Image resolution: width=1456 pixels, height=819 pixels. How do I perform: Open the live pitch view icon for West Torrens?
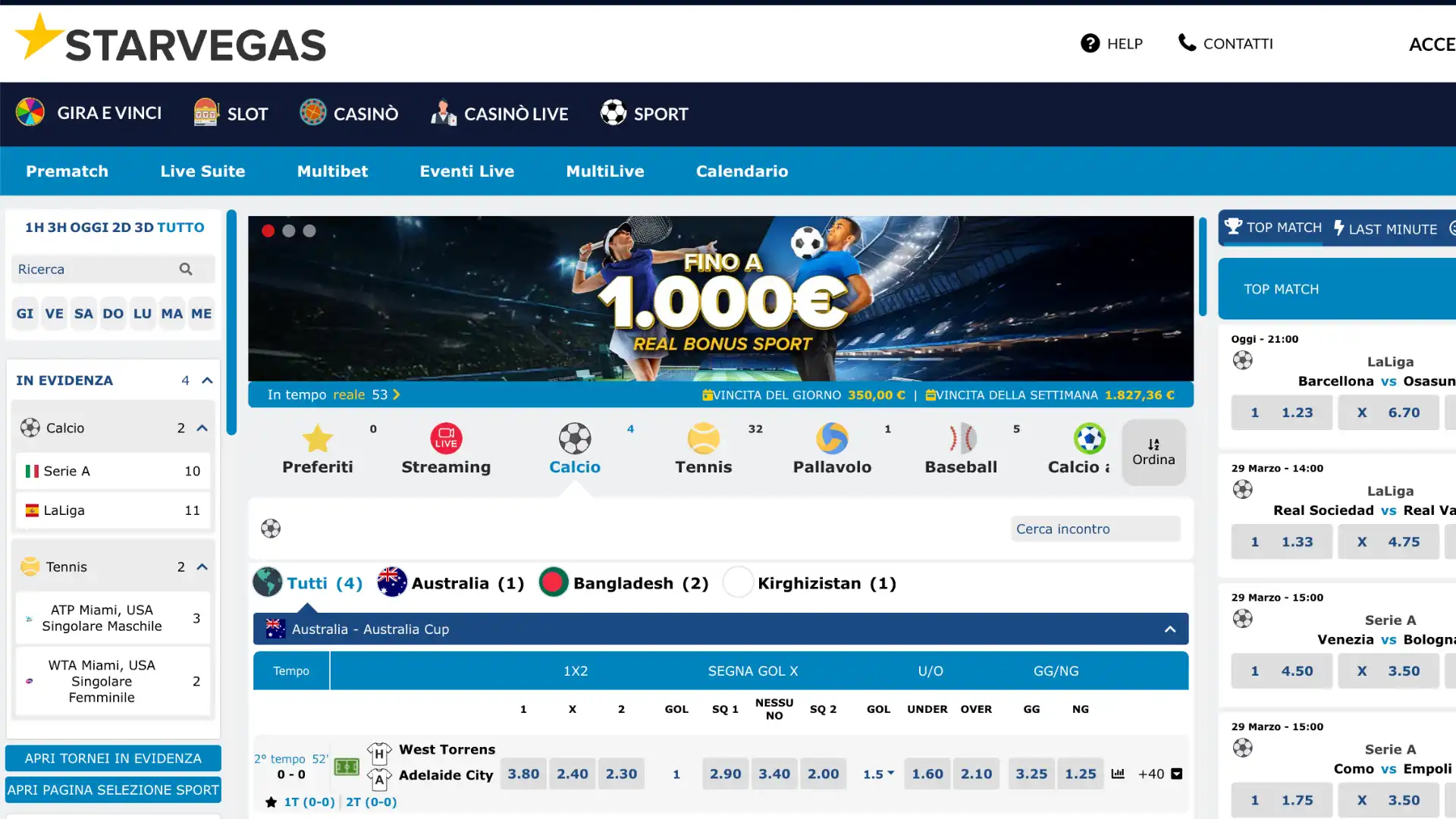(347, 767)
